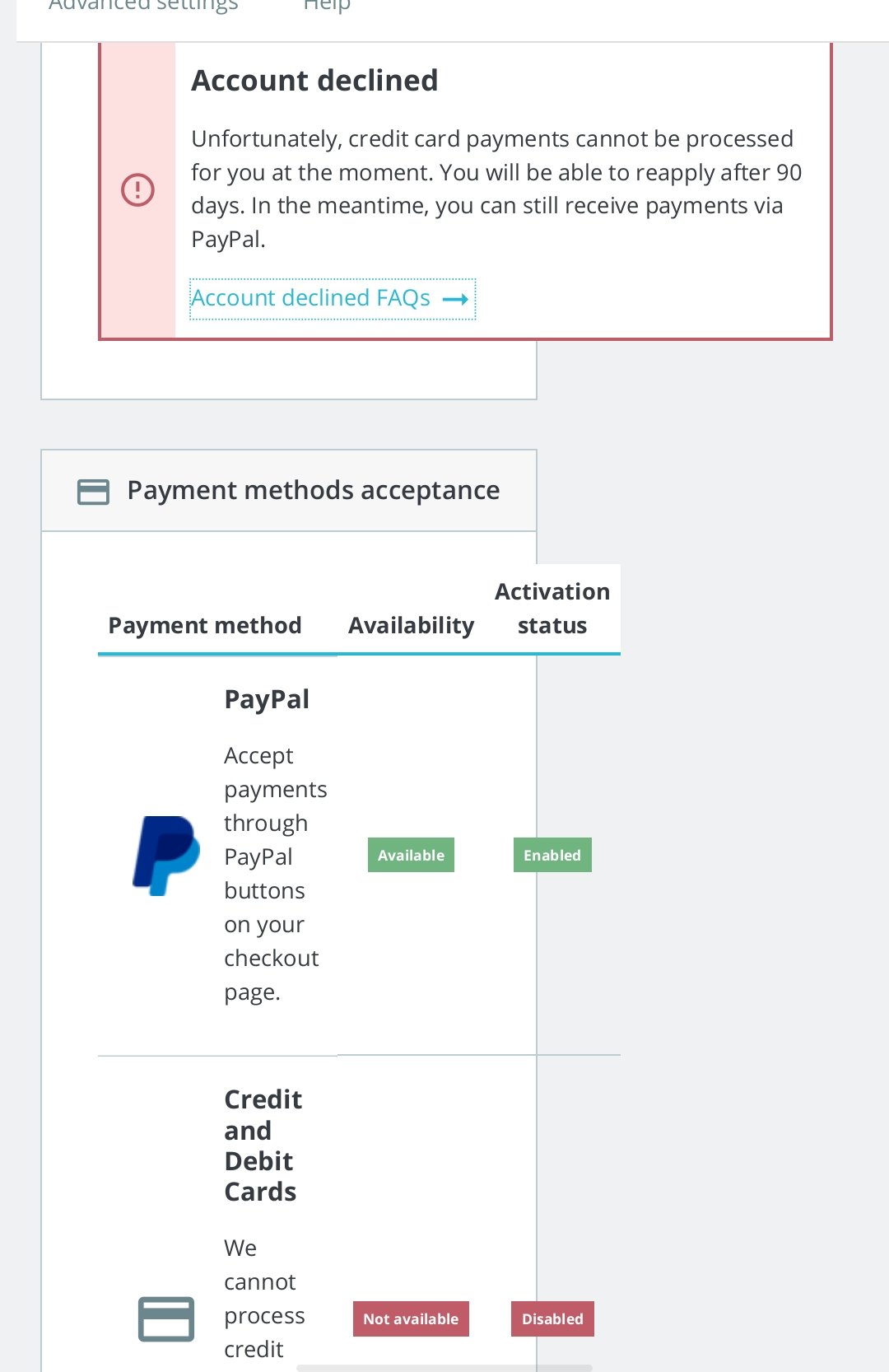889x1372 pixels.
Task: Click the Activation status column header
Action: [552, 609]
